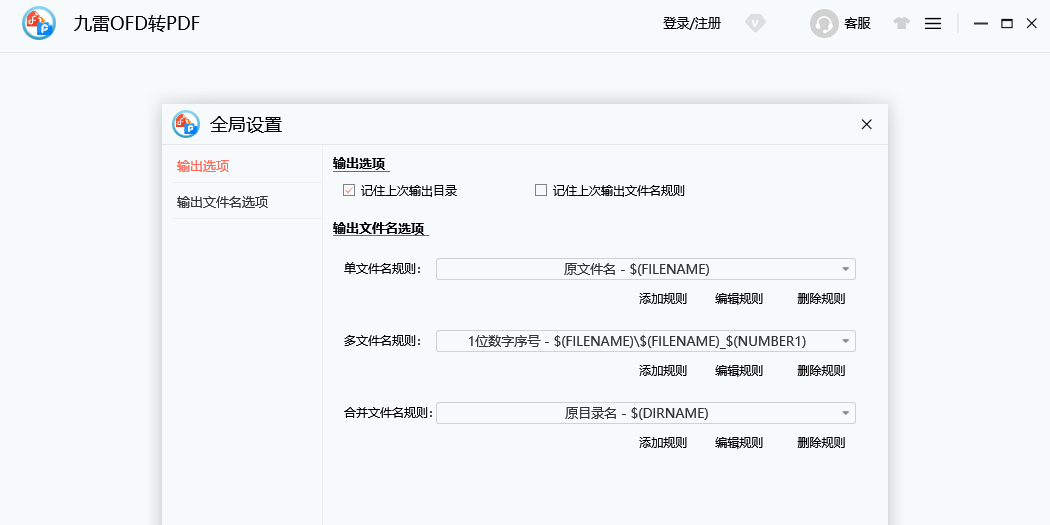Click the 九雷OFD转PDF app logo

39,24
